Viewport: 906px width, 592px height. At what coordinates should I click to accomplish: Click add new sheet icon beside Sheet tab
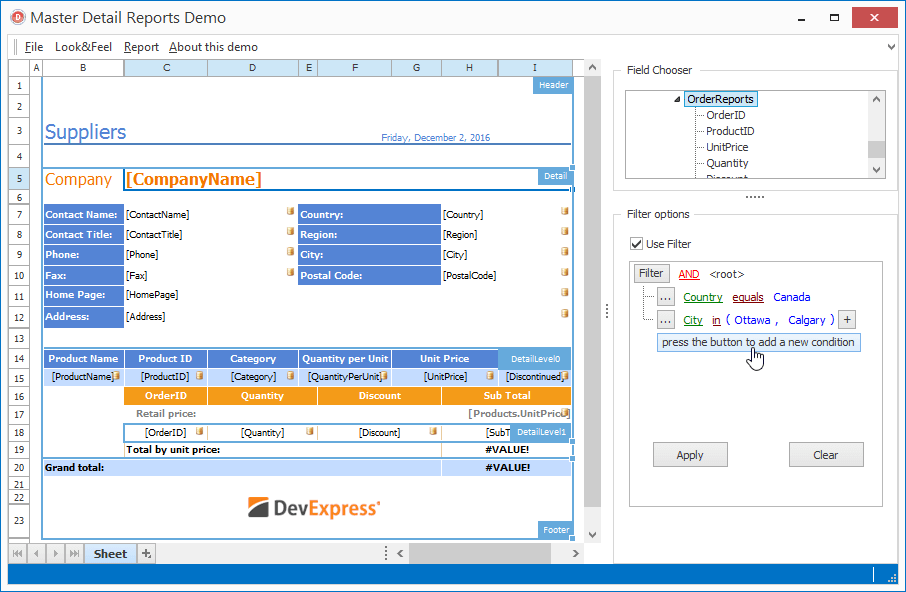coord(147,553)
